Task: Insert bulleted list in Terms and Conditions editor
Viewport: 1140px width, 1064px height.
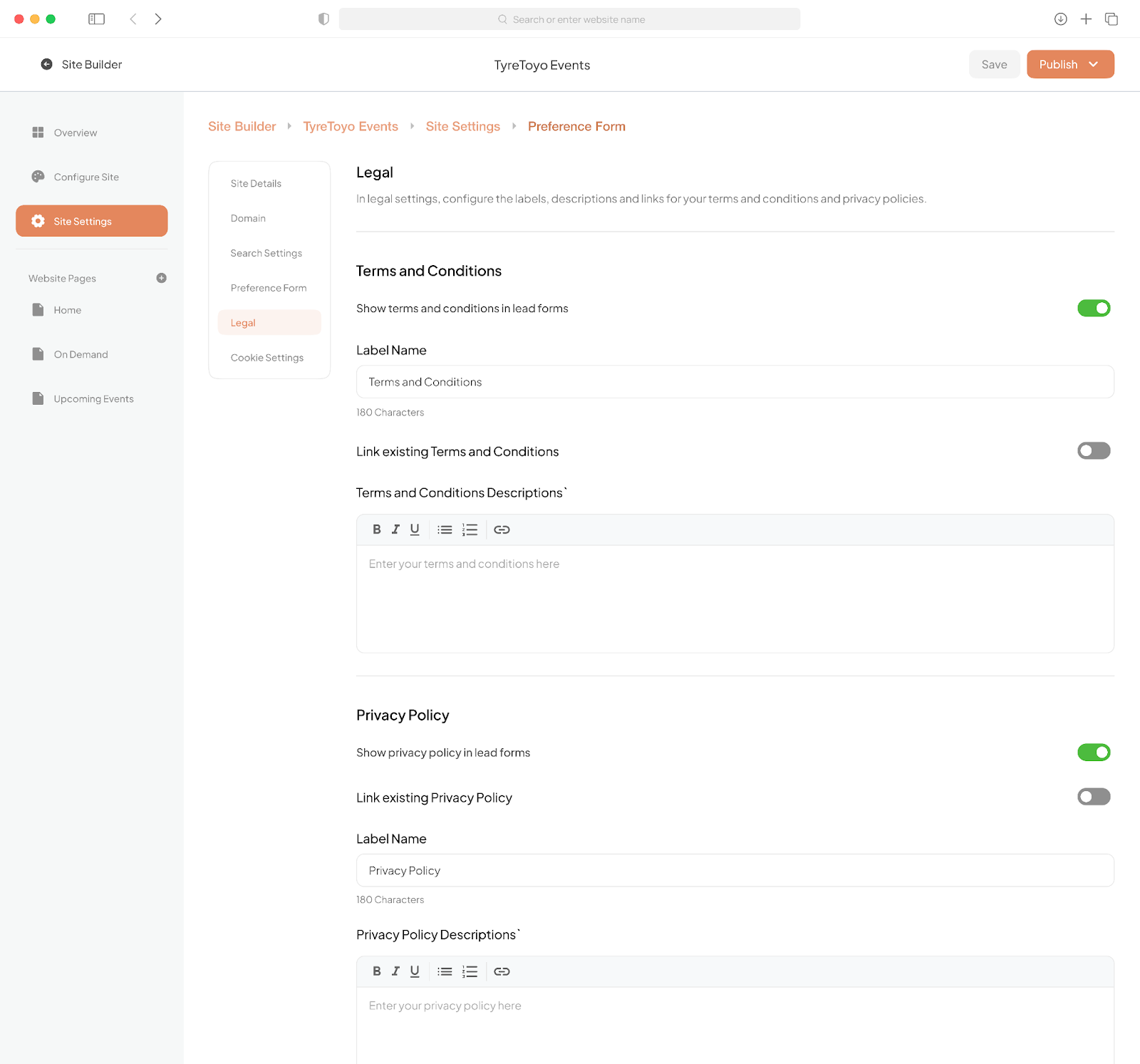Action: pos(445,530)
